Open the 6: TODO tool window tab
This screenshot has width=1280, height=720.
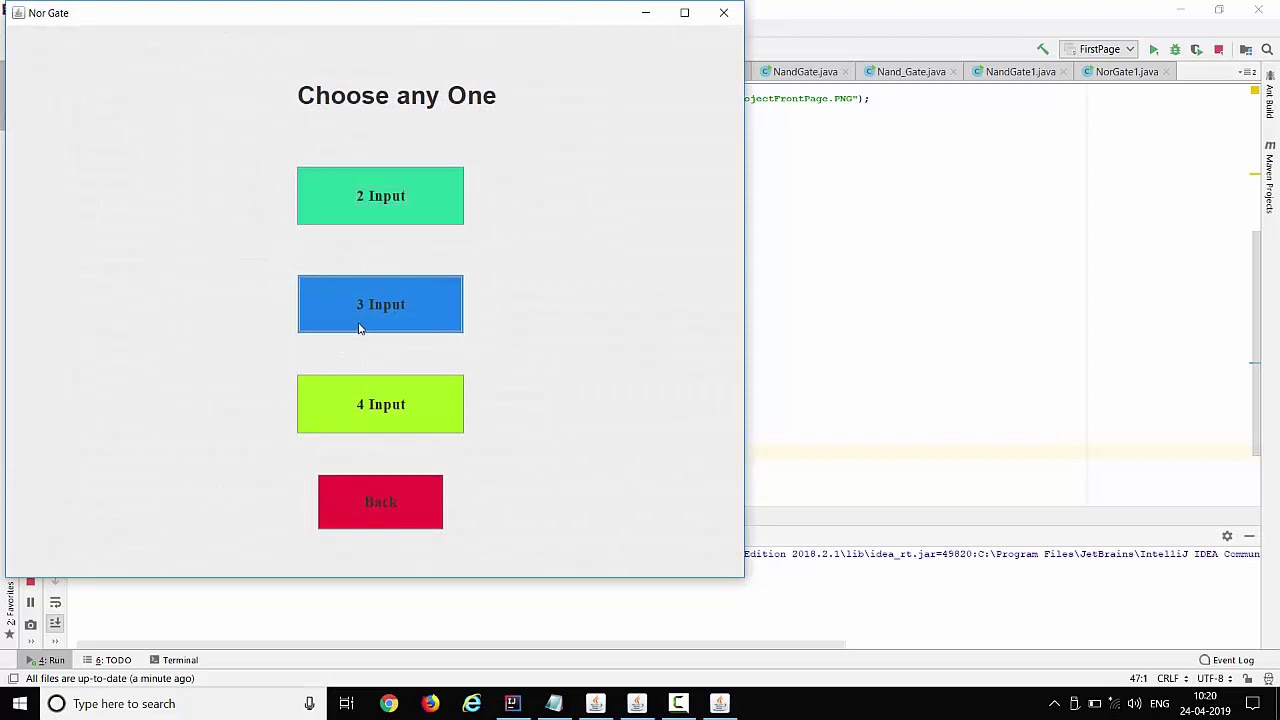point(107,660)
